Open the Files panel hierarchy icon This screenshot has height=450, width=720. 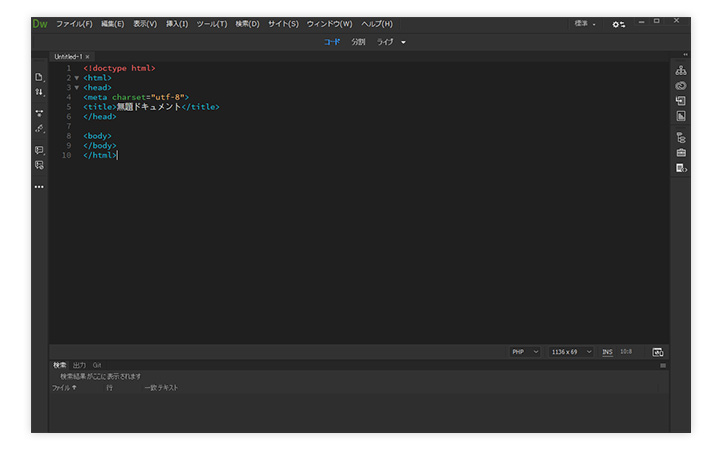pyautogui.click(x=681, y=70)
